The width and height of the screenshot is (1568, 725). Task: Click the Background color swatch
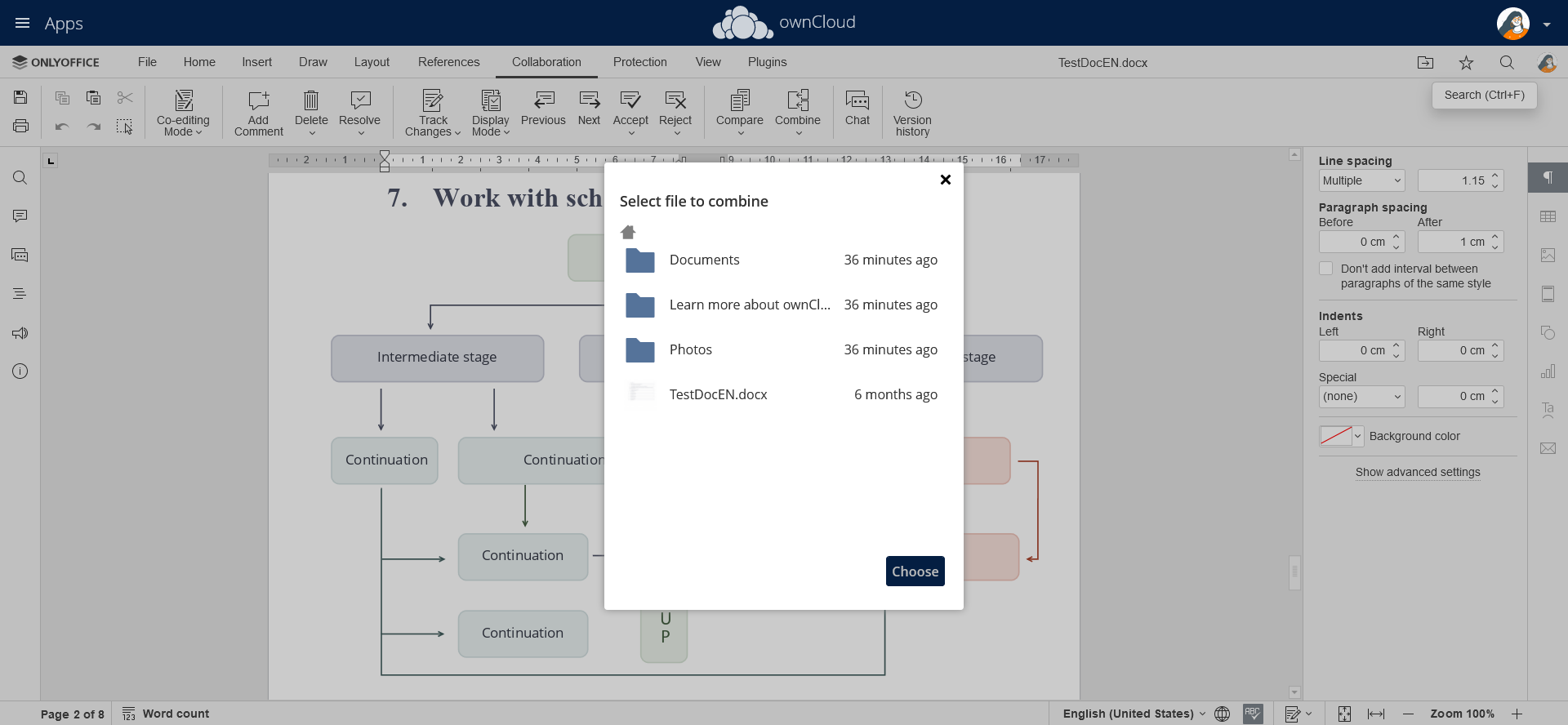1336,436
